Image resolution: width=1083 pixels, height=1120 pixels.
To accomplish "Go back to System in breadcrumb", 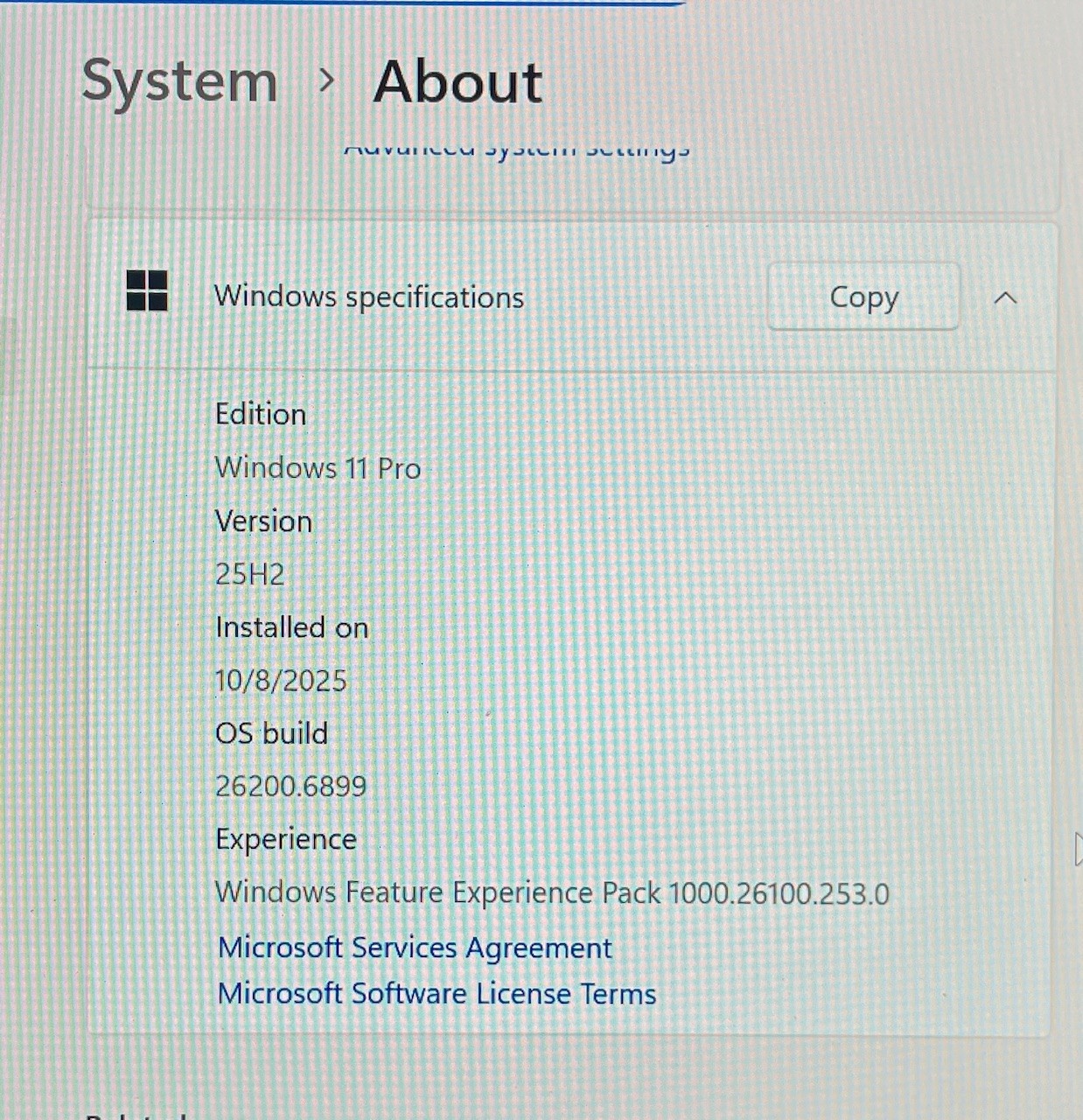I will coord(180,81).
